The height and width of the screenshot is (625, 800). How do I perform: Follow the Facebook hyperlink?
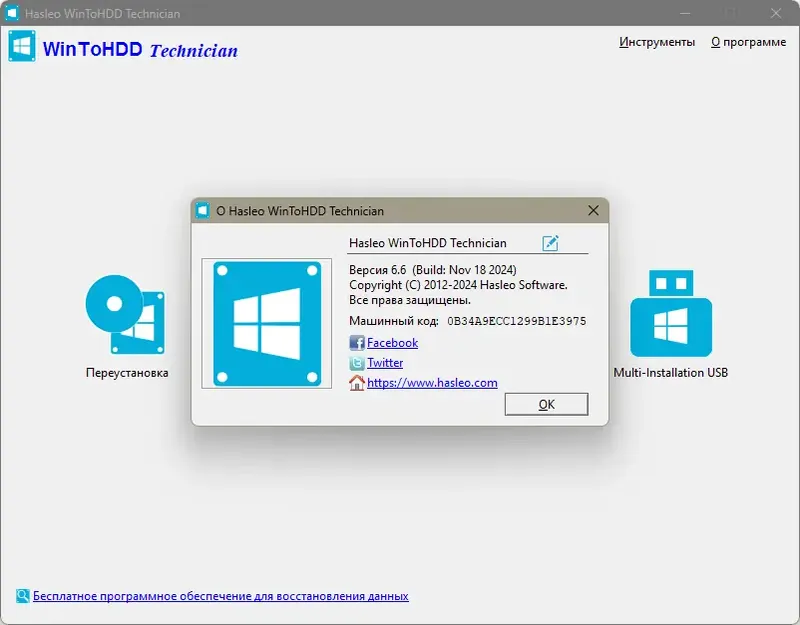(391, 343)
